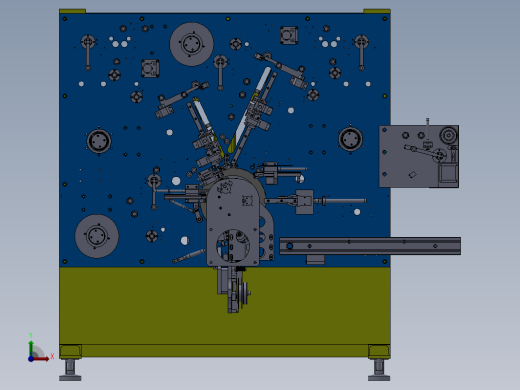This screenshot has width=520, height=390.
Task: Select the horizontal cylinder rod right of the winding head
Action: [345, 201]
